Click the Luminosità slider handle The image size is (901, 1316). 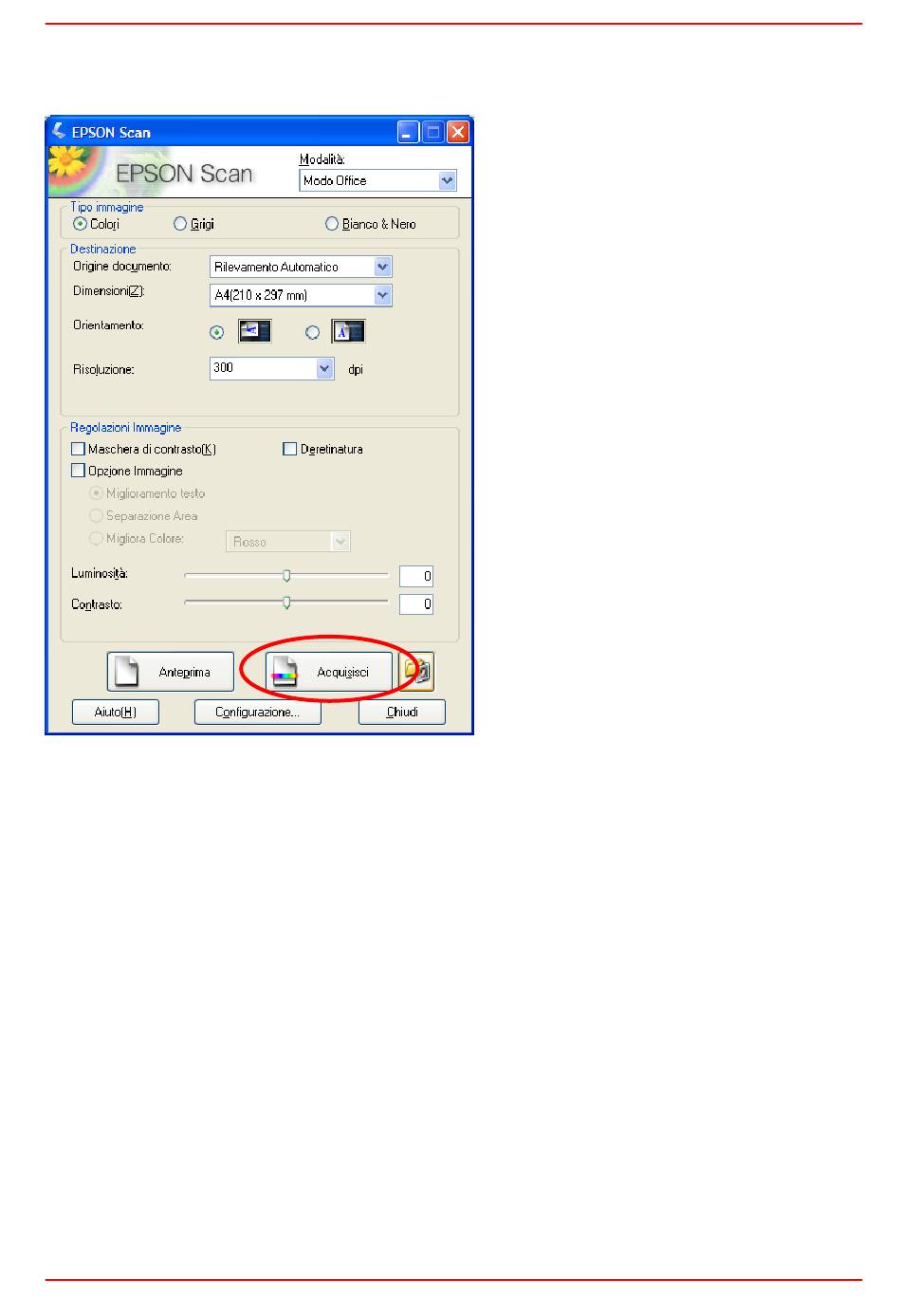[286, 576]
